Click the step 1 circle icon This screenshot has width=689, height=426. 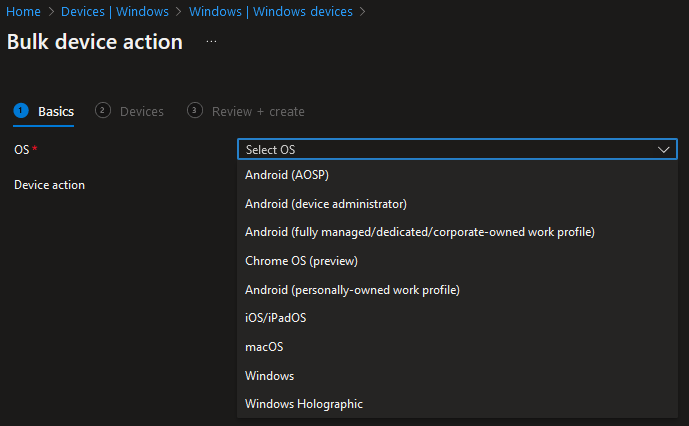(21, 110)
